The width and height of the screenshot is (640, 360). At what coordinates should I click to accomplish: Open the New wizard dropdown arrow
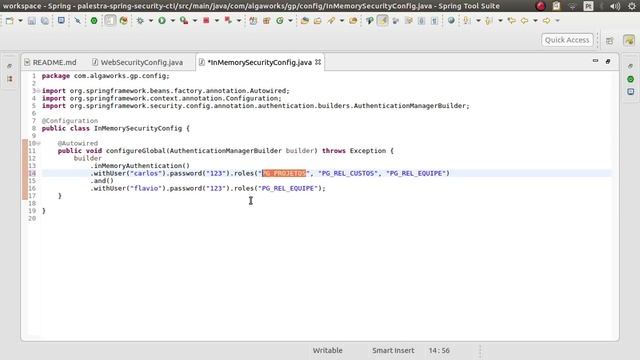point(20,20)
